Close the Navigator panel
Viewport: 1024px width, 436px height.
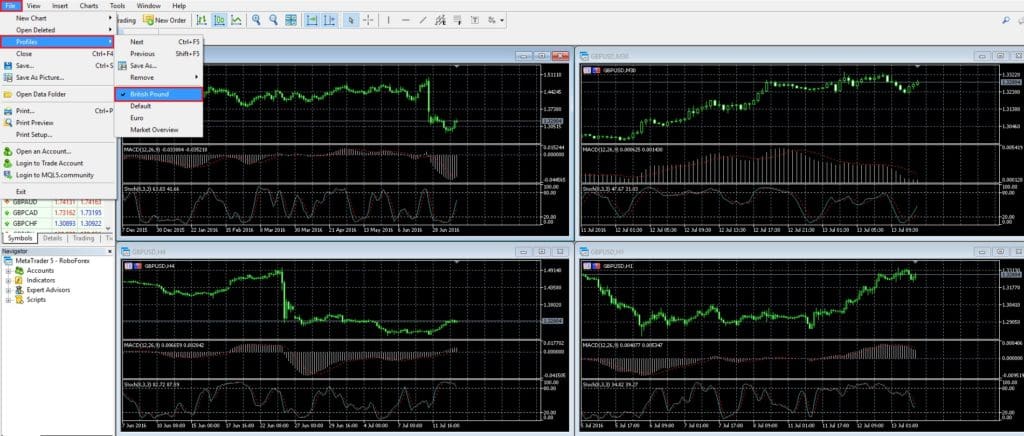tap(110, 251)
